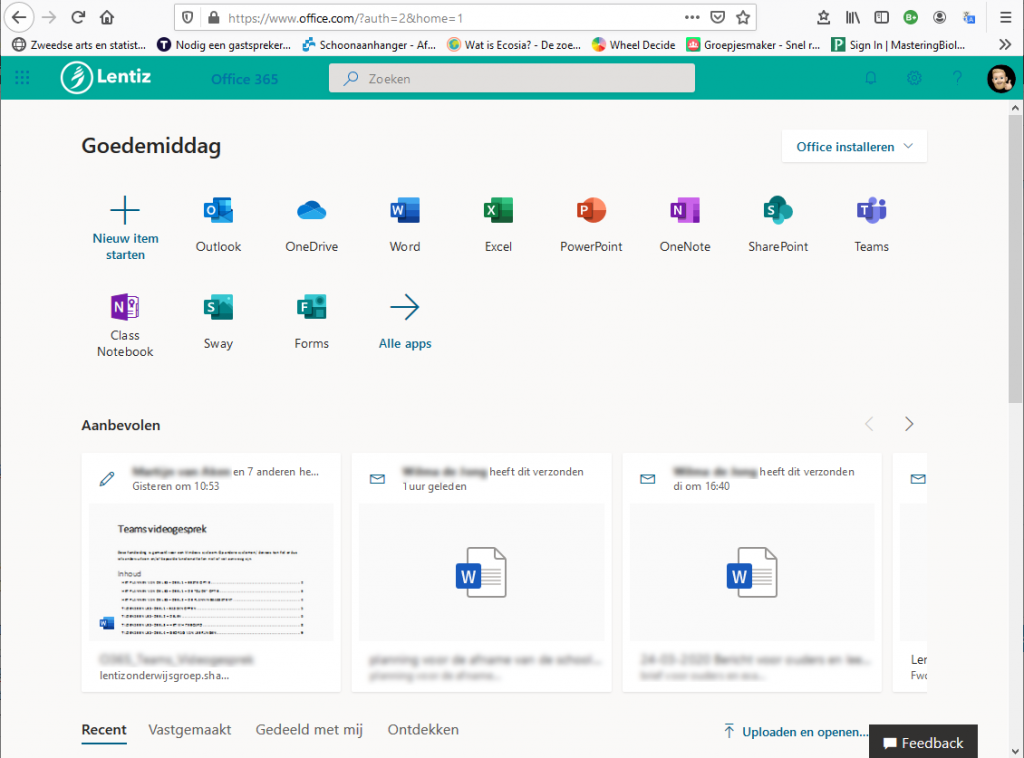
Task: Go back with the browser back arrow
Action: [19, 18]
